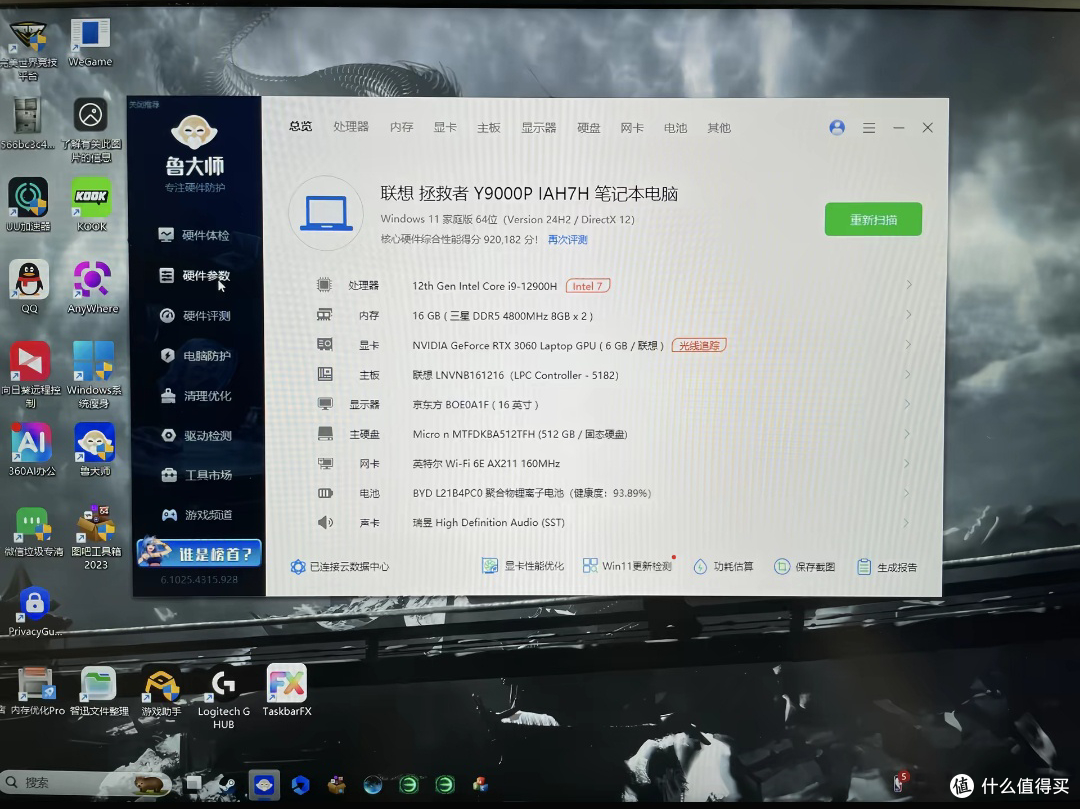Expand the 电池 row chevron
This screenshot has height=809, width=1080.
click(906, 493)
